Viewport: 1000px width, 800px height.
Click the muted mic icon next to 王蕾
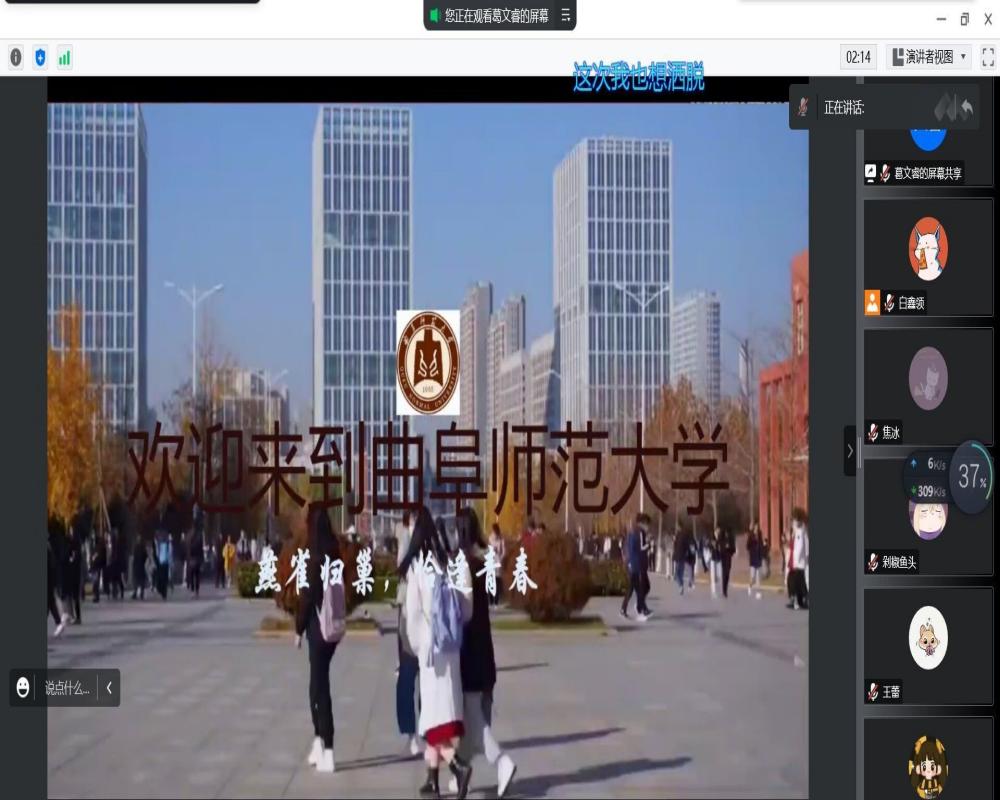(x=872, y=692)
